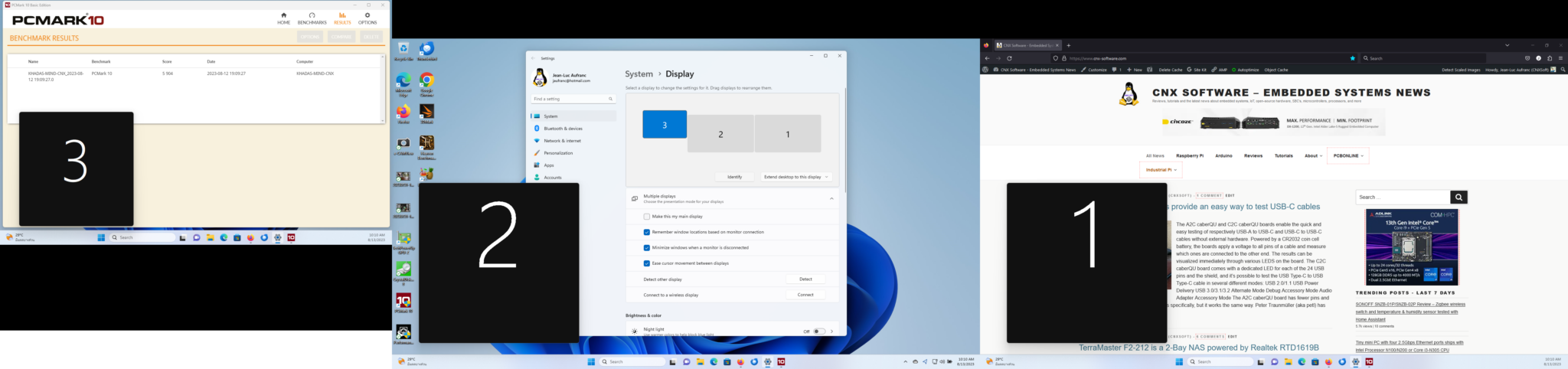Turn on Night light toggle
This screenshot has width=1568, height=369.
(x=818, y=331)
